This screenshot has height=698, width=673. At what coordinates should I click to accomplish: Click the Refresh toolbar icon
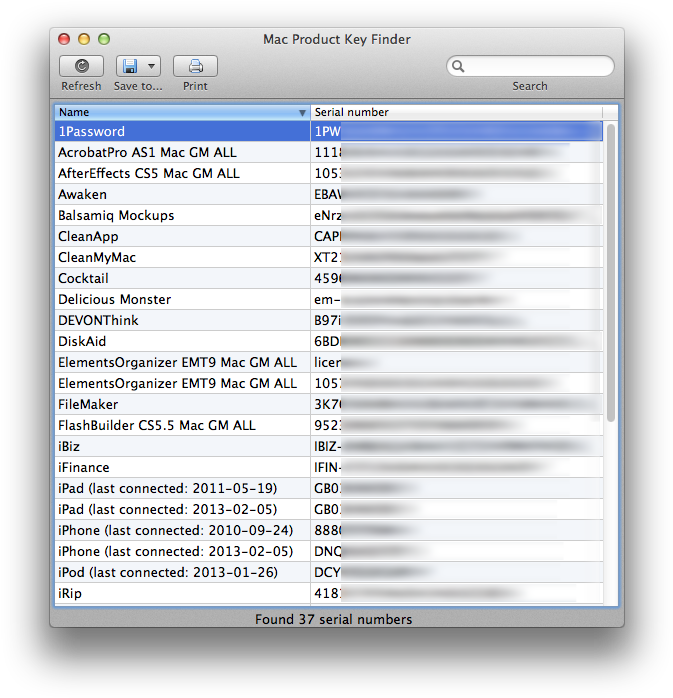81,66
